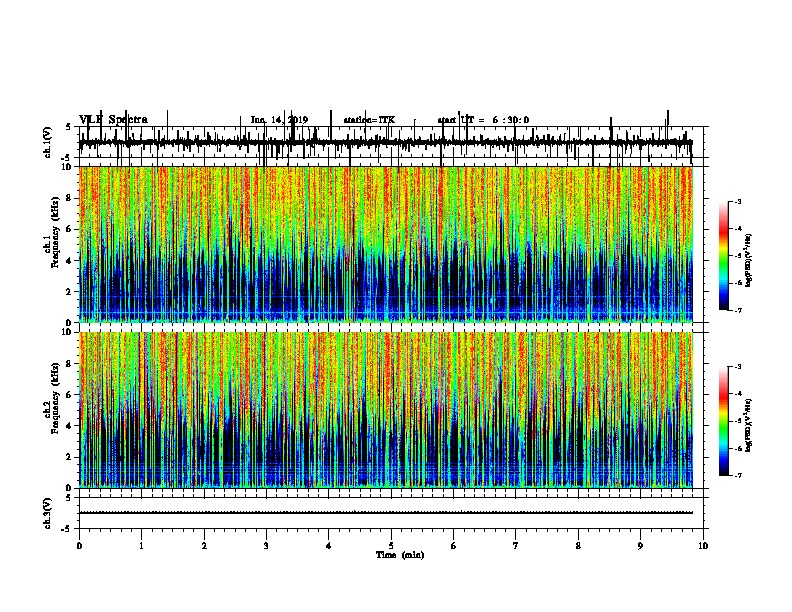
Task: Click the ch.1 colorbar "log(PSD)" label
Action: (748, 261)
